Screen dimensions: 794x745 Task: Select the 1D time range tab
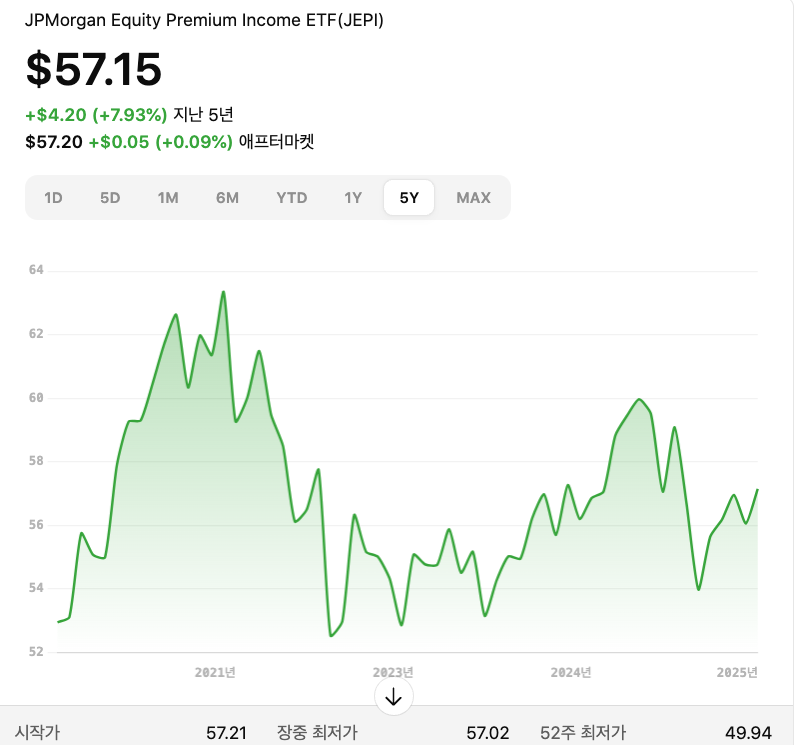pyautogui.click(x=53, y=198)
